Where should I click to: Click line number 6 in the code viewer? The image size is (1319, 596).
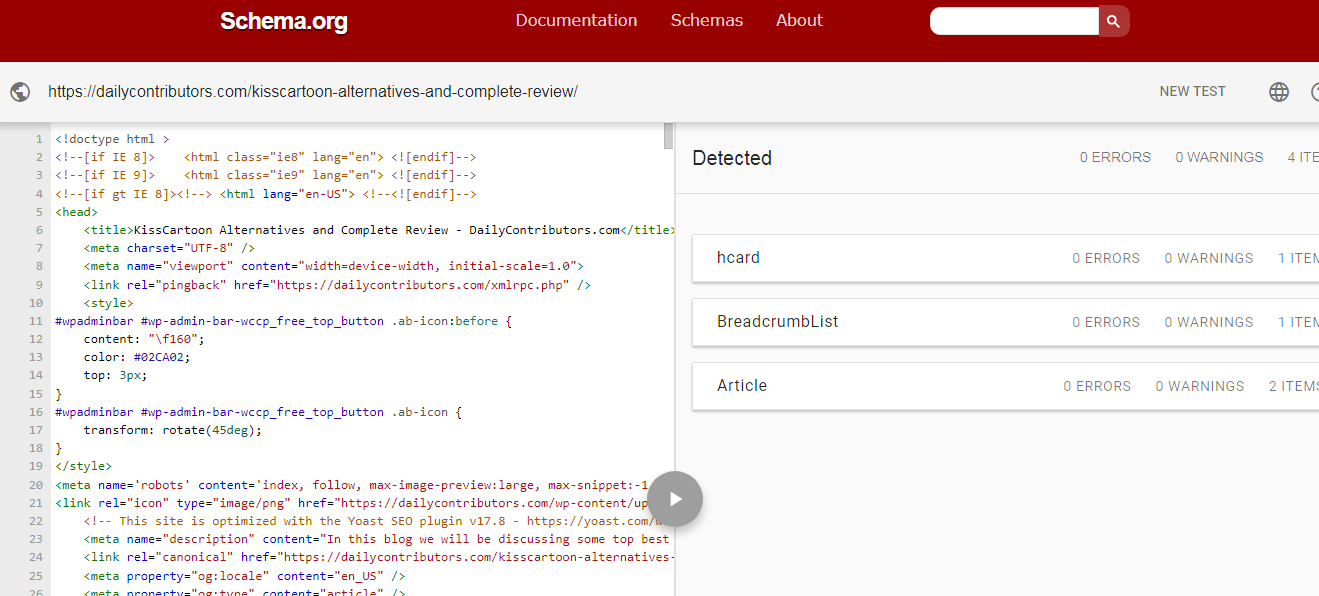pos(38,229)
